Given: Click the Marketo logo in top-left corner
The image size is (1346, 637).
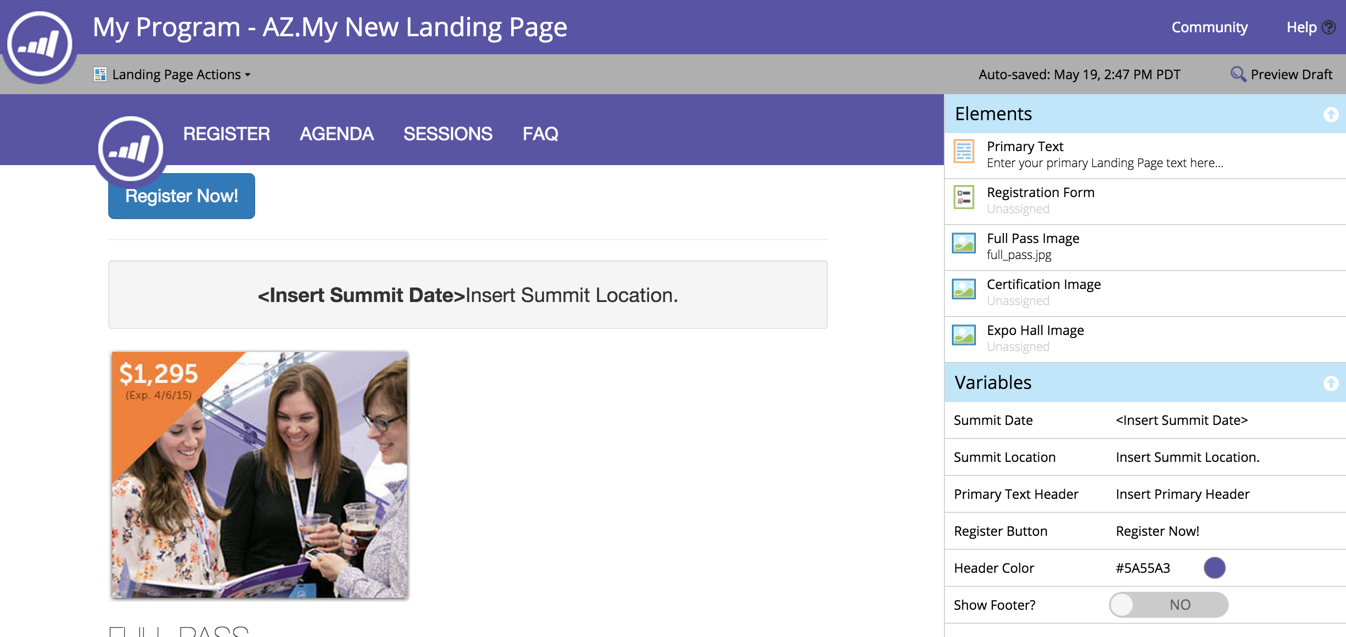Looking at the screenshot, I should tap(40, 43).
